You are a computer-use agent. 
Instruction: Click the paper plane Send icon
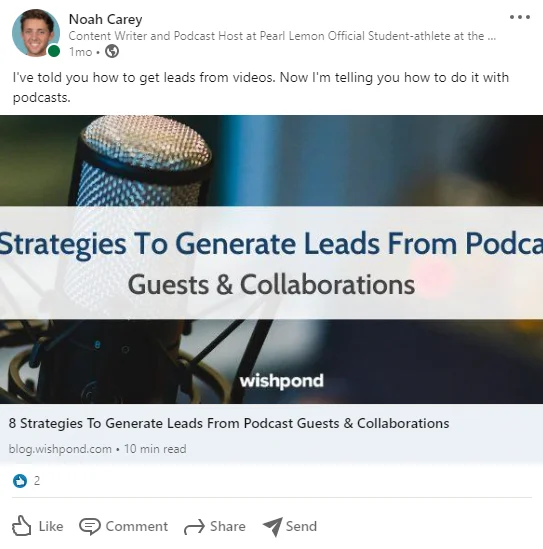273,527
